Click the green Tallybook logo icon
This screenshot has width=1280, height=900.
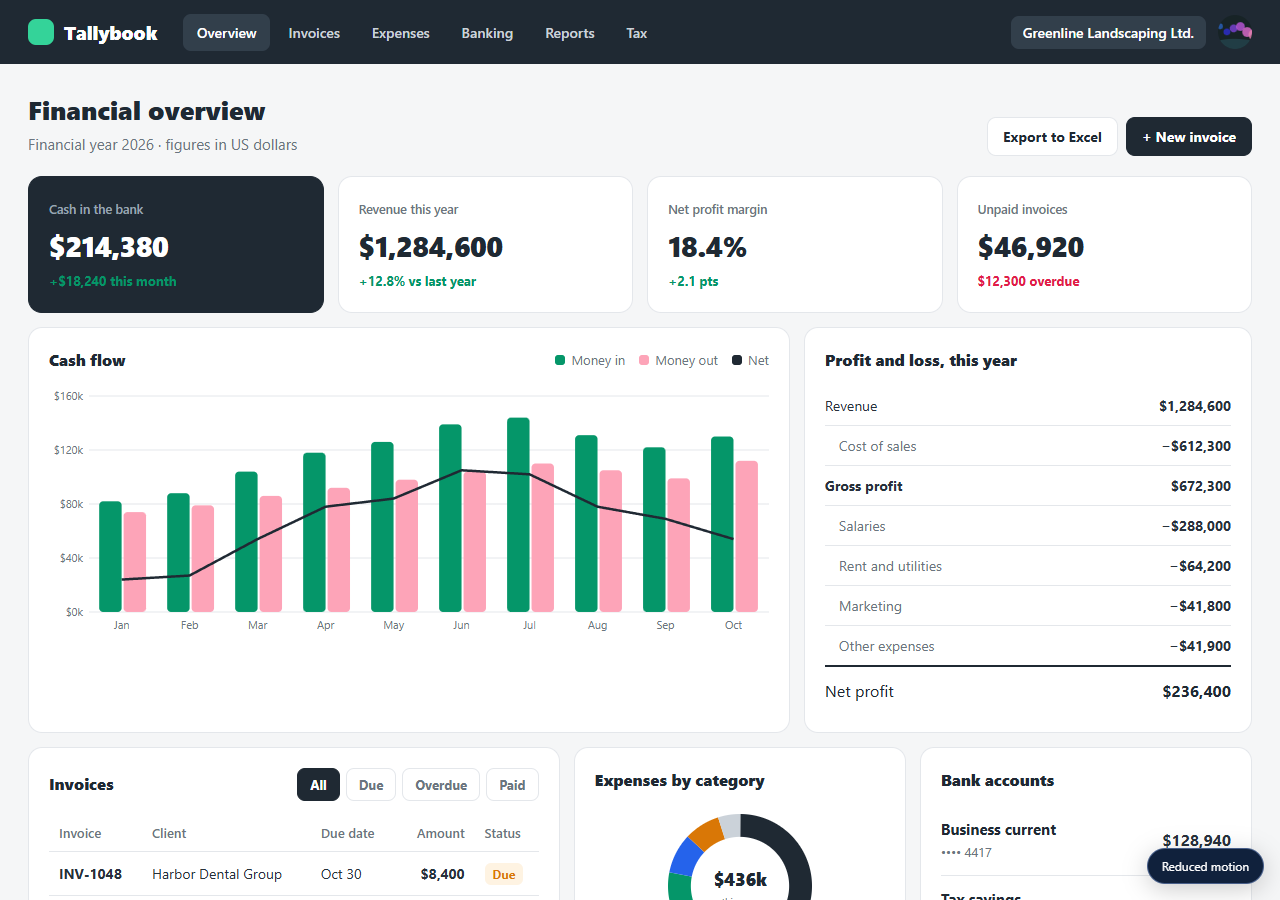tap(41, 32)
